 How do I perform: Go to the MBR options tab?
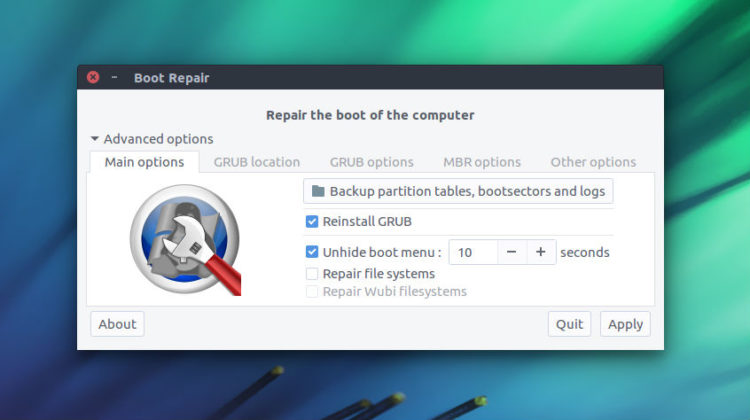tap(482, 162)
